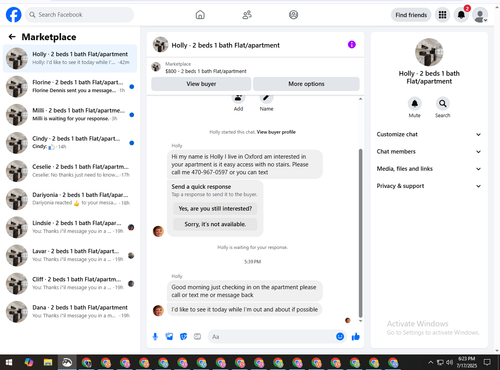Screen dimensions: 500x370
Task: Click the Facebook logo icon
Action: (14, 15)
